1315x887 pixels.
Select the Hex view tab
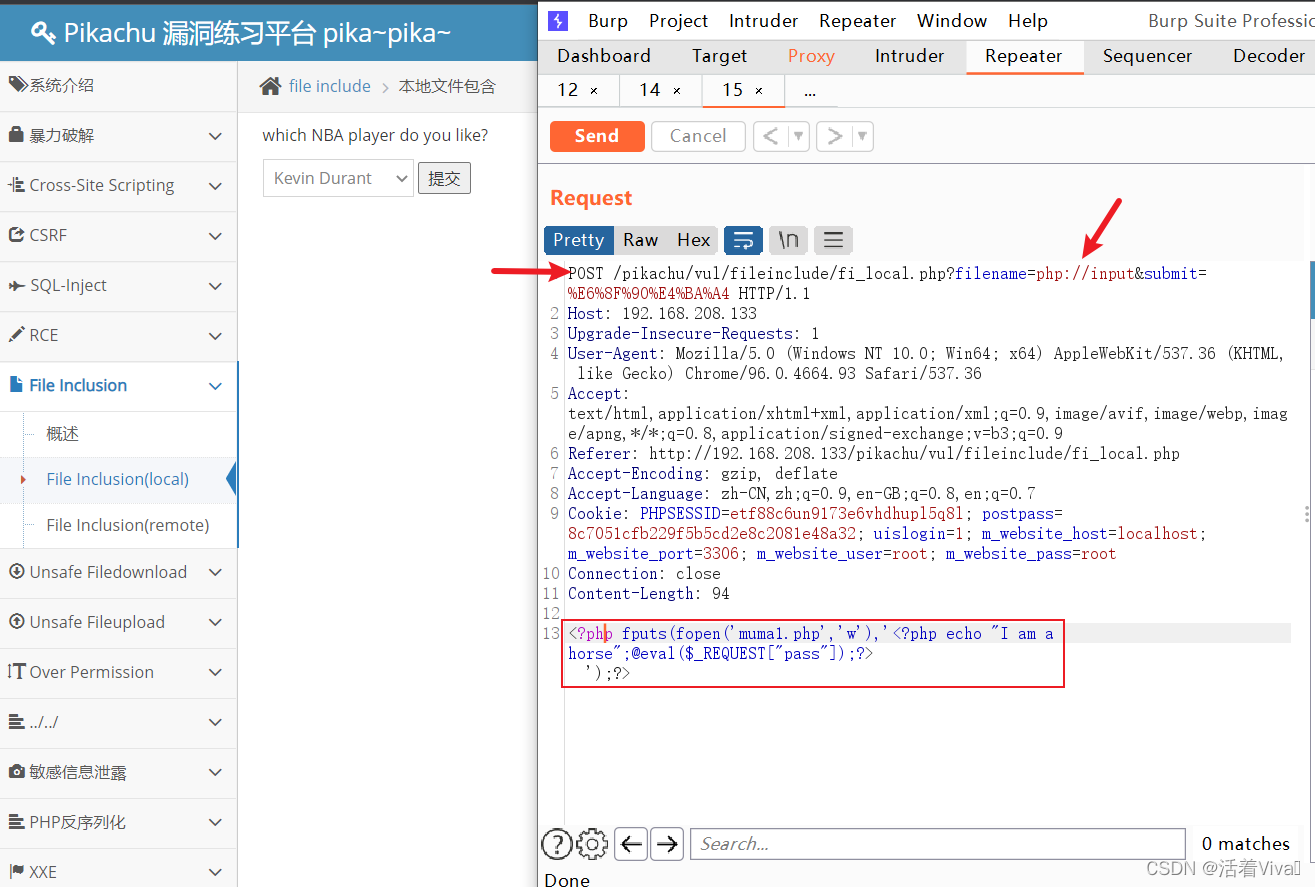click(x=693, y=240)
